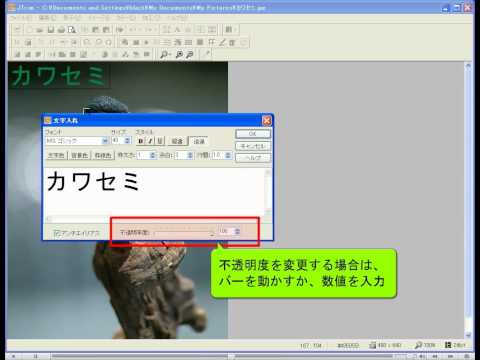Viewport: 480px width, 360px height.
Task: Click the main window vertical scrollbar up arrow
Action: coord(468,66)
